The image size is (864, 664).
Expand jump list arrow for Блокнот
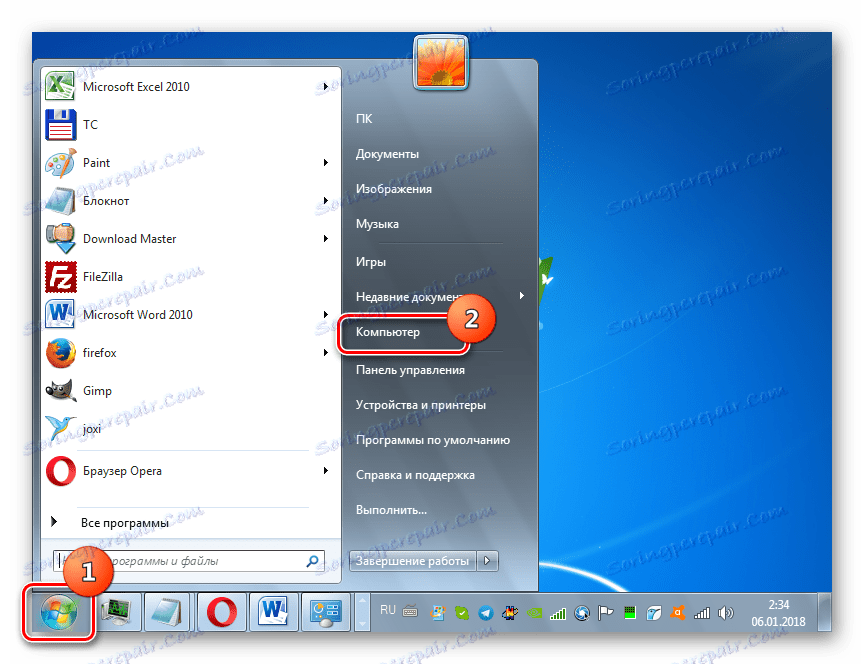tap(326, 201)
